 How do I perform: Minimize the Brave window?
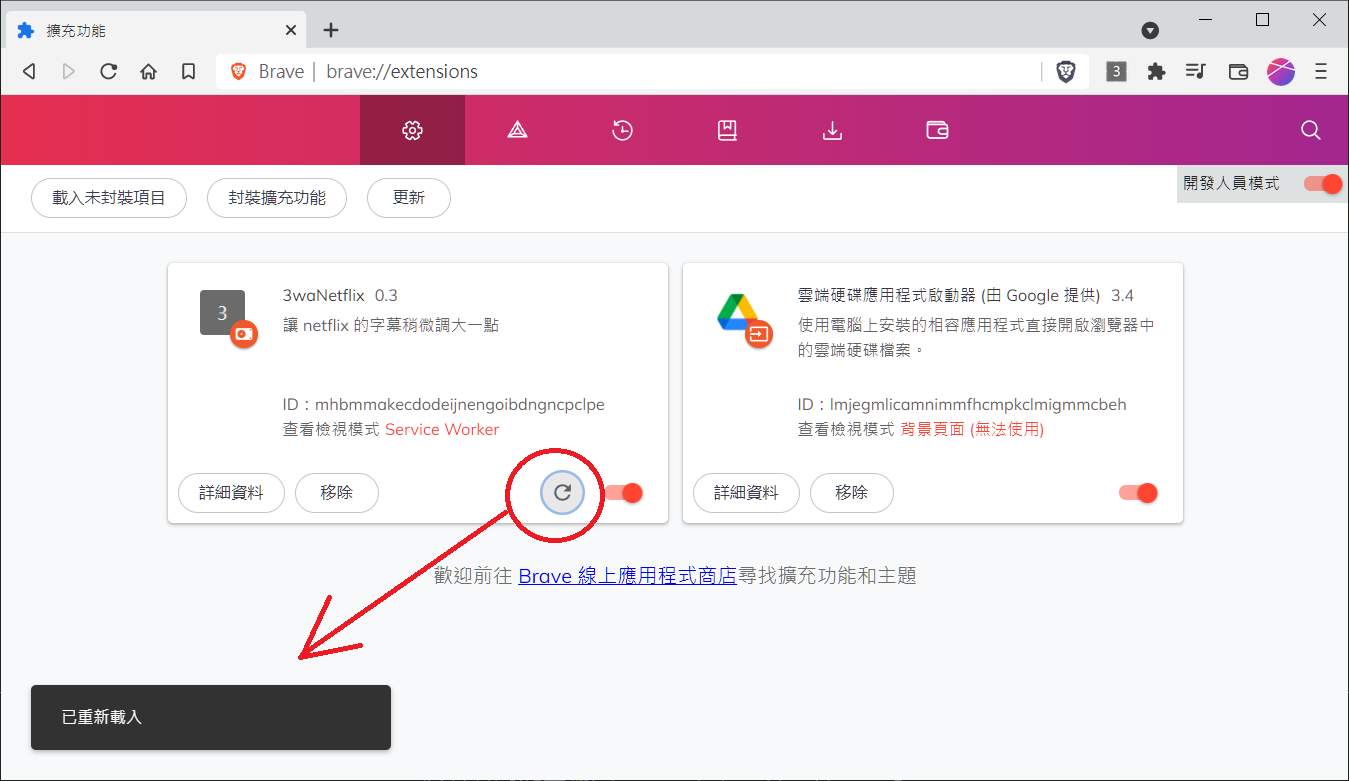click(1206, 20)
